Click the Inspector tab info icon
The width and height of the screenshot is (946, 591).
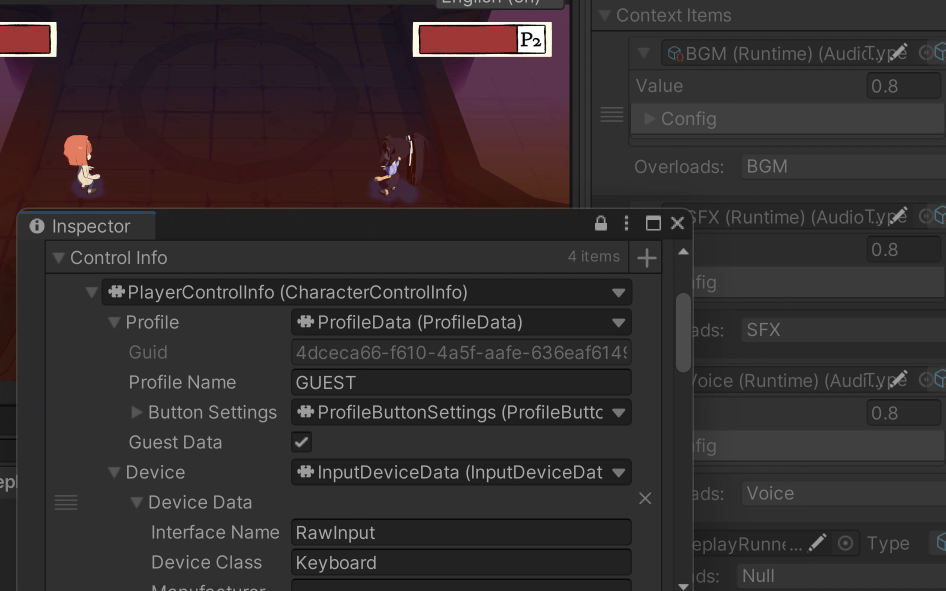tap(37, 226)
